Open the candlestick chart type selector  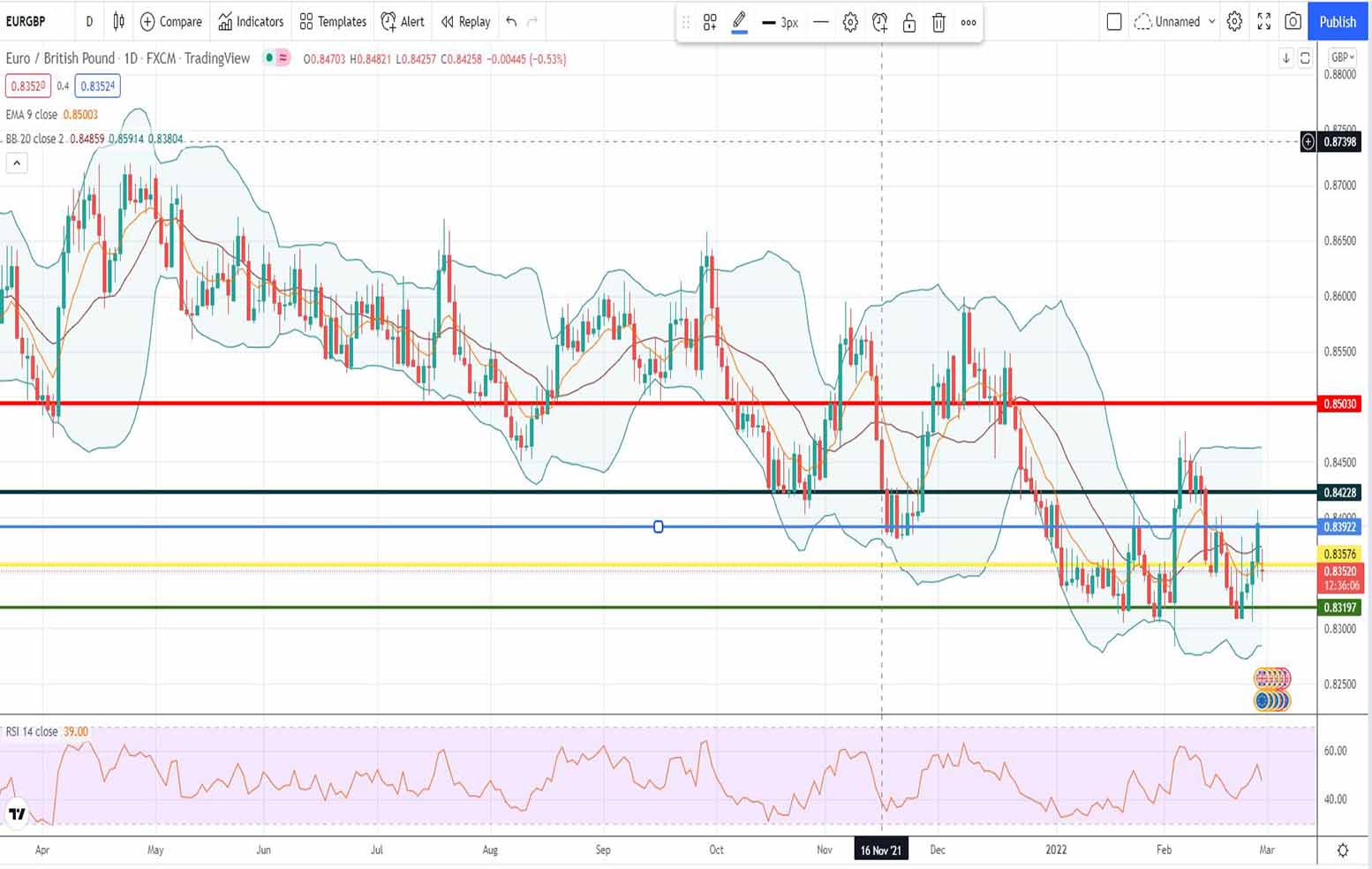[x=118, y=21]
